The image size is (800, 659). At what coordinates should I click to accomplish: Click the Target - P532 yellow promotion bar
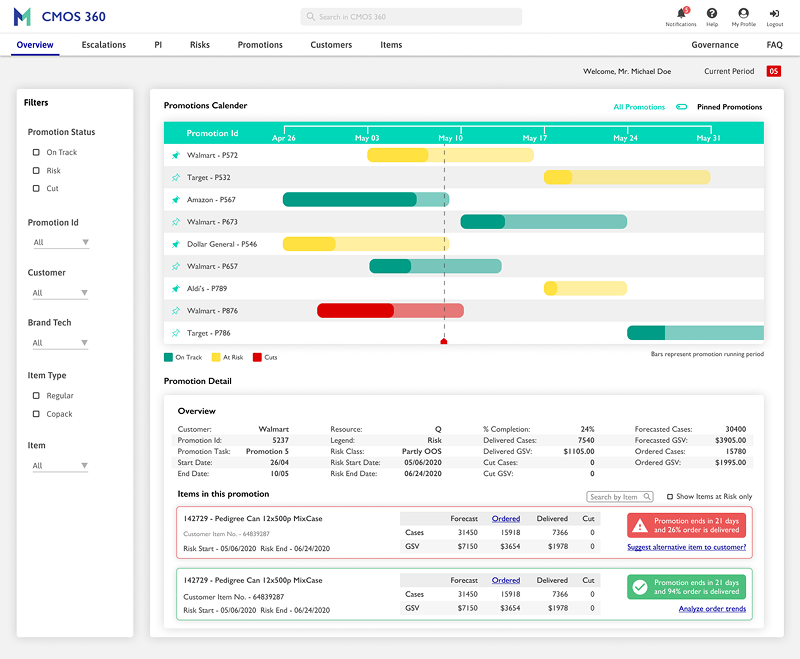(x=627, y=178)
